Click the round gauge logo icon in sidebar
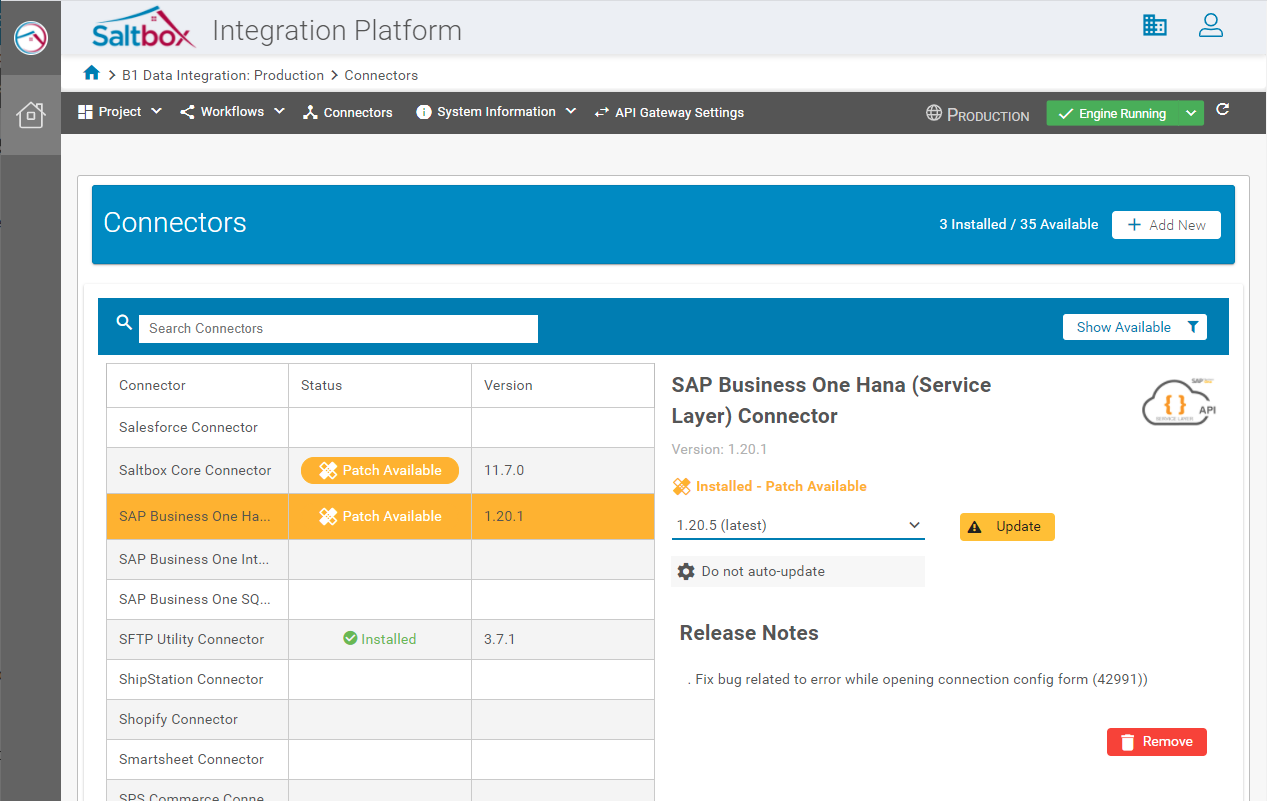This screenshot has width=1267, height=801. pos(31,38)
